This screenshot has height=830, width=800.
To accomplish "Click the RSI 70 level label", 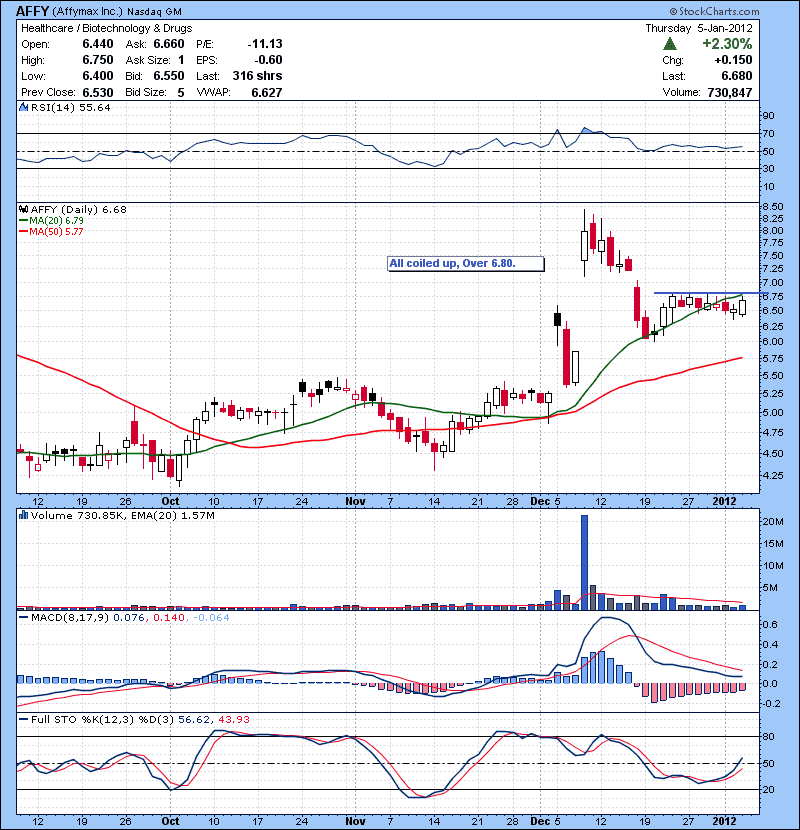I will coord(768,133).
